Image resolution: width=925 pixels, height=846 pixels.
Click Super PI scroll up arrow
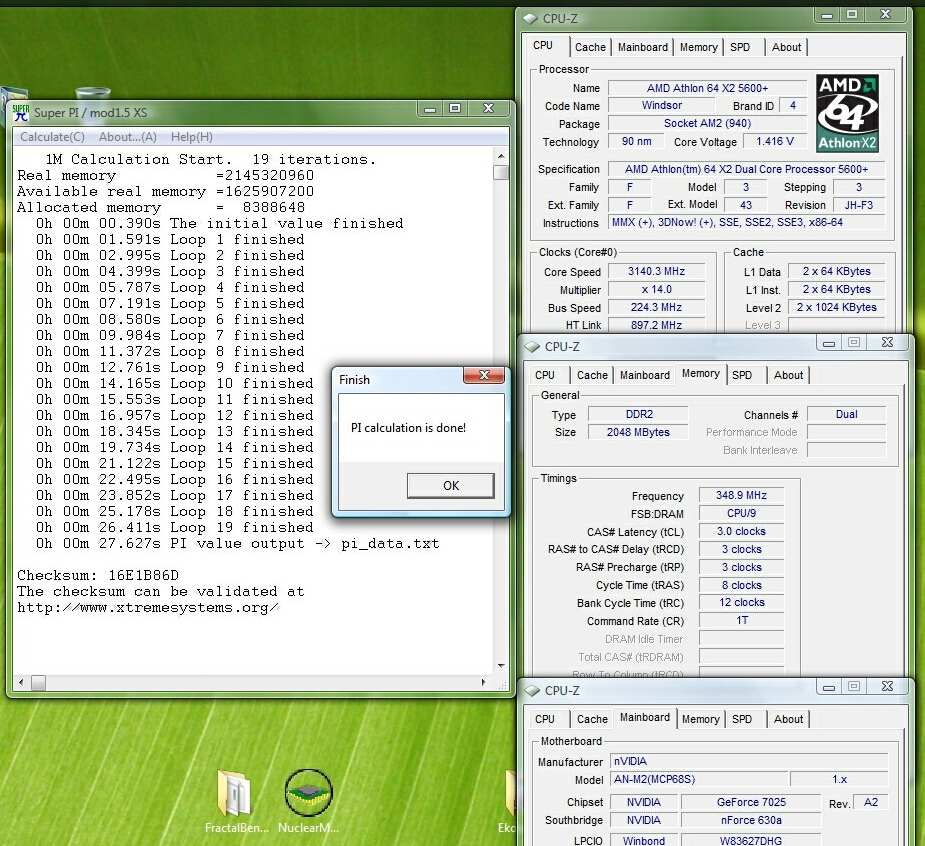tap(501, 156)
